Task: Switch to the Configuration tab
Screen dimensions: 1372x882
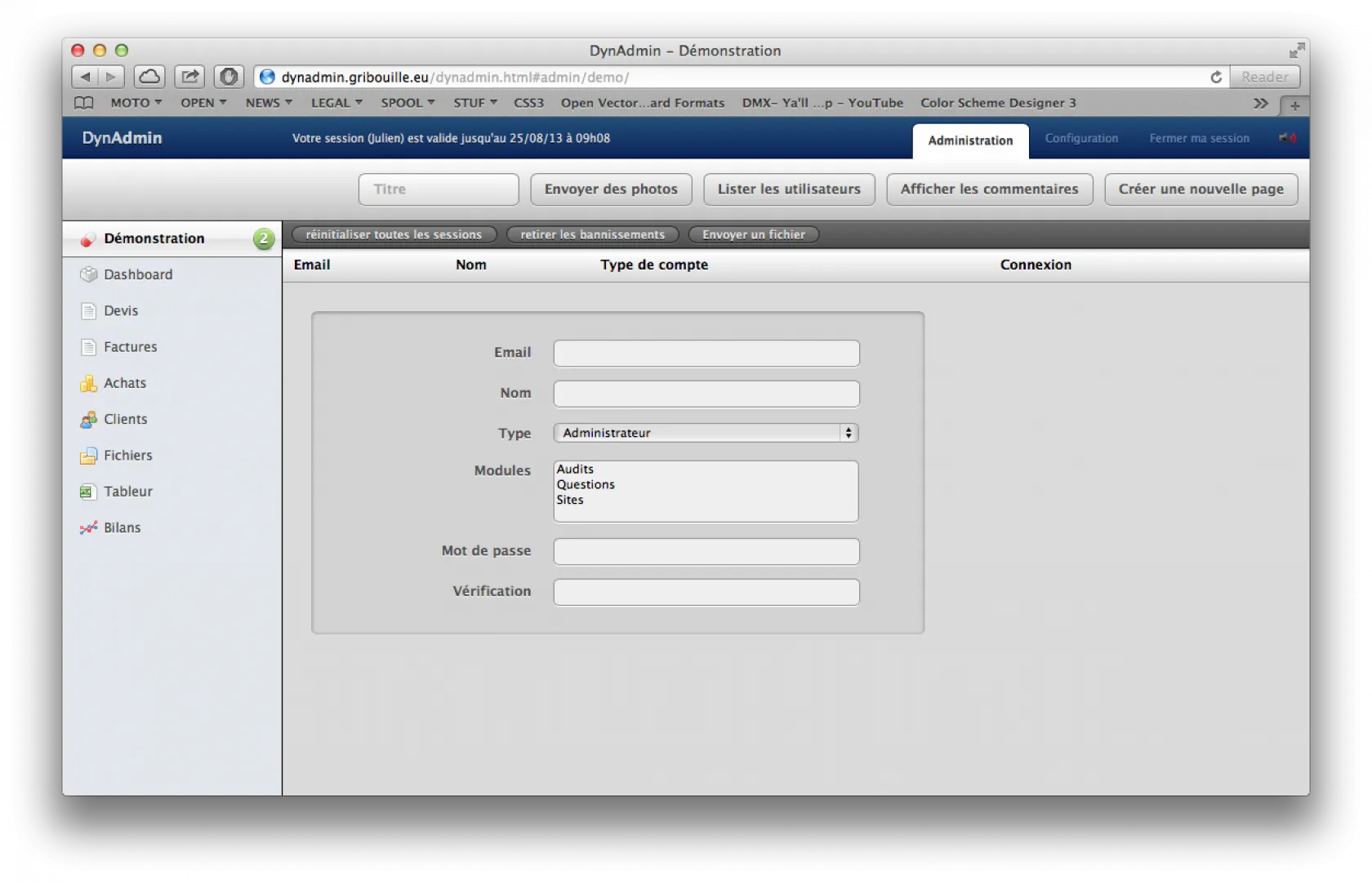Action: point(1081,139)
